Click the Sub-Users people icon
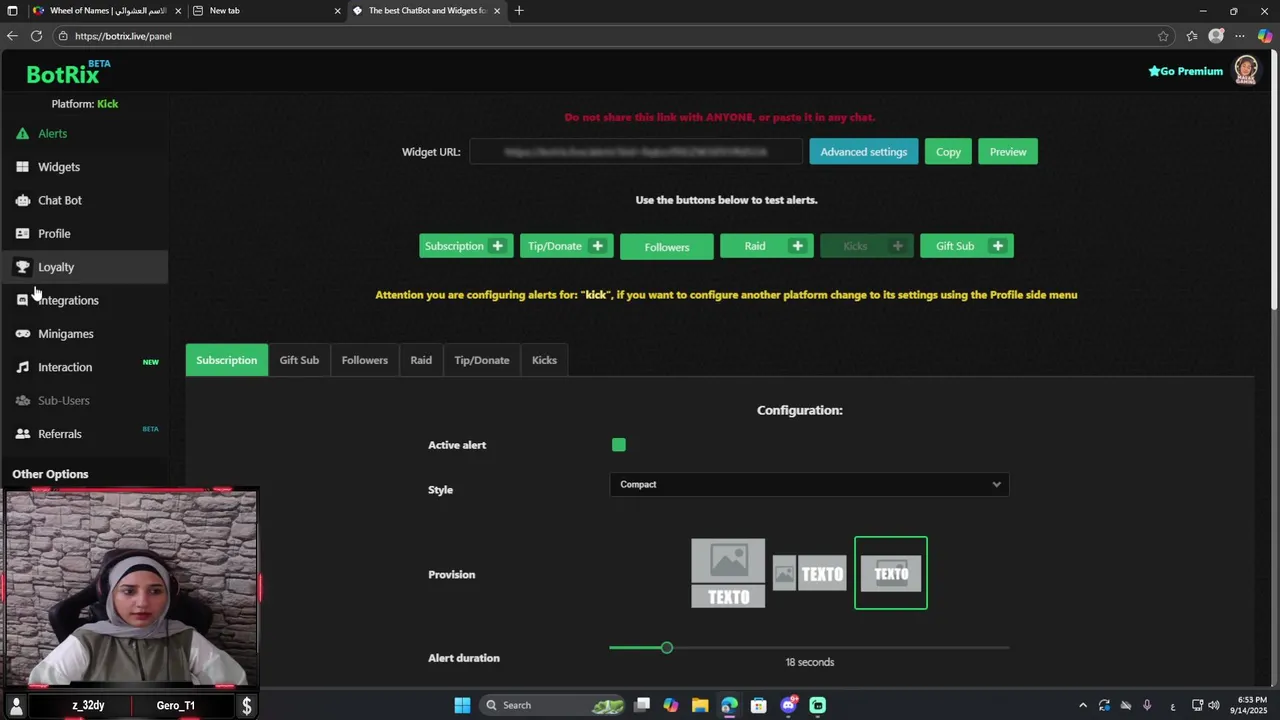The height and width of the screenshot is (720, 1280). (22, 400)
